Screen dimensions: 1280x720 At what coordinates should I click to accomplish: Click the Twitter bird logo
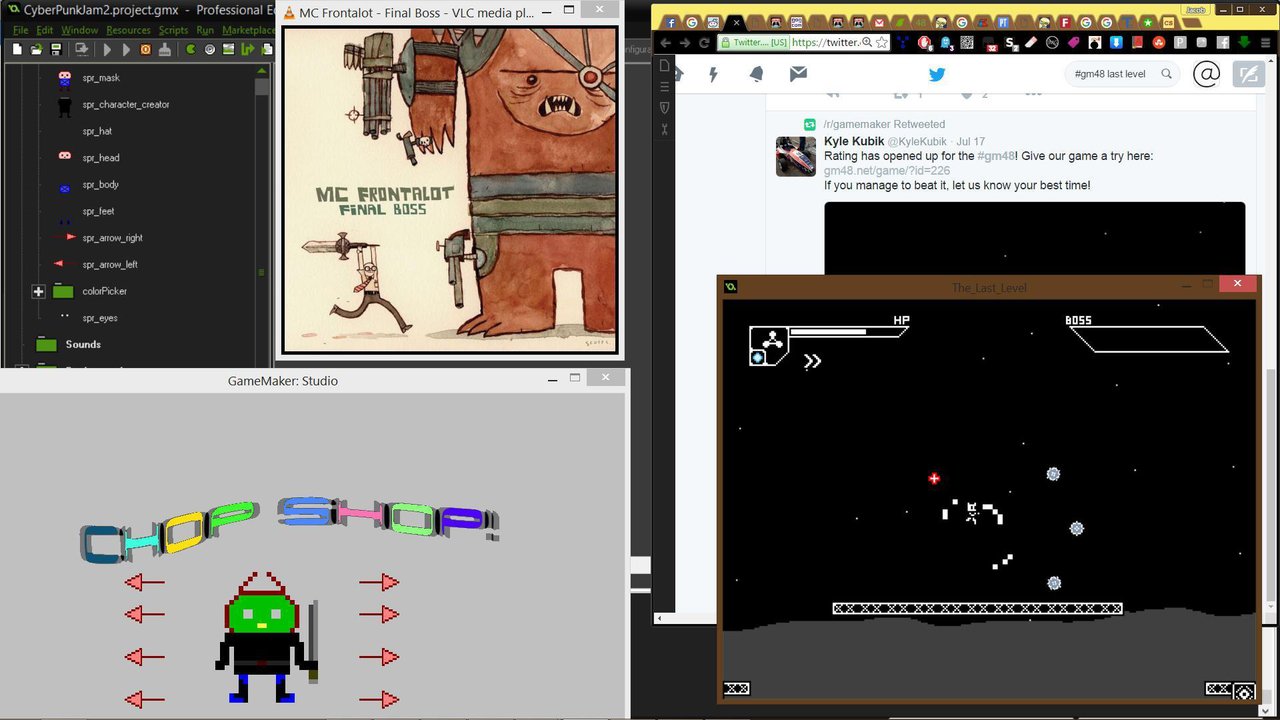(x=937, y=74)
